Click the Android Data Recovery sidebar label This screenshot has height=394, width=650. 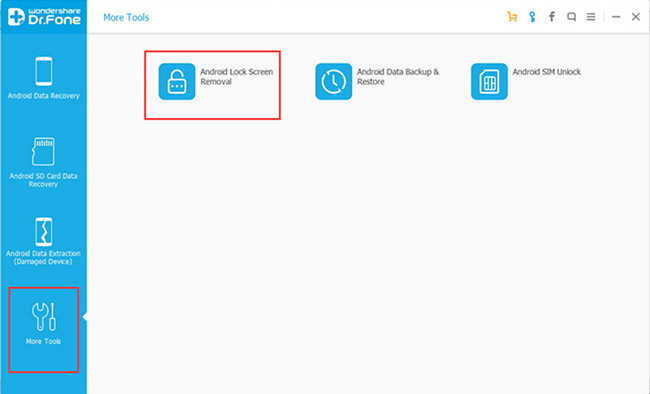pos(44,96)
